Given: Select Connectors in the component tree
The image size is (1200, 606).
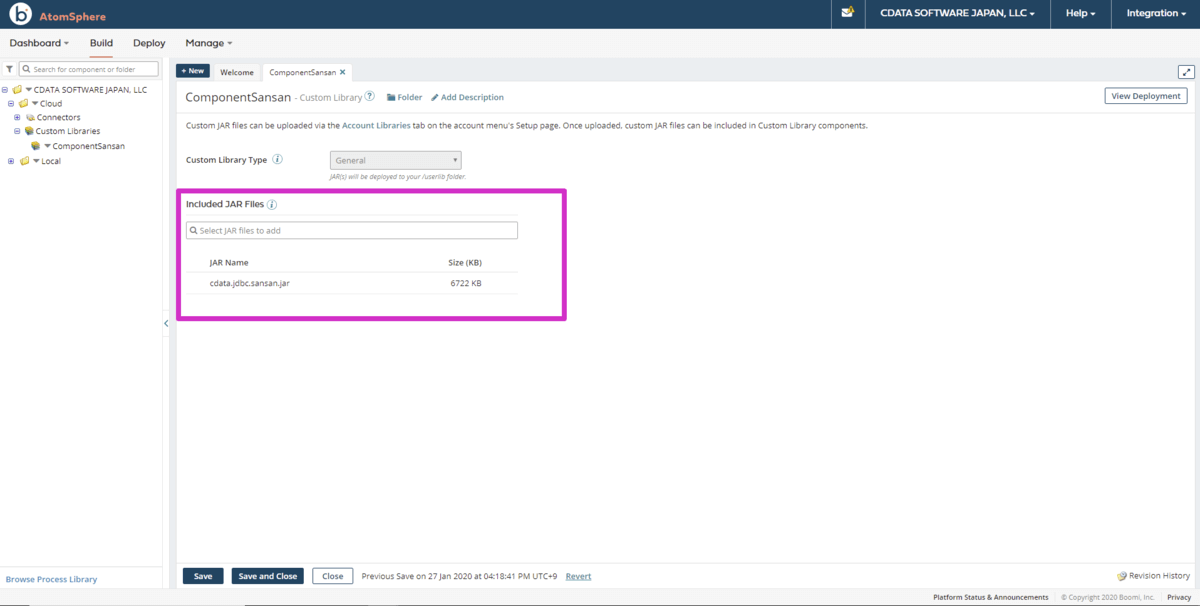Looking at the screenshot, I should click(x=59, y=118).
